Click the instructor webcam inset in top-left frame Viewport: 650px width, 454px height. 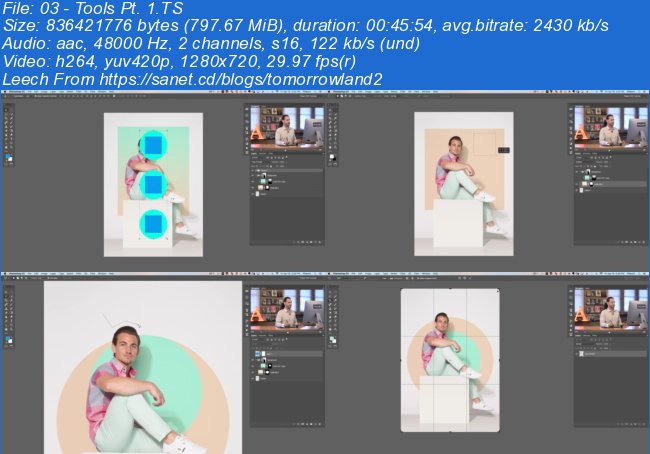(x=287, y=127)
